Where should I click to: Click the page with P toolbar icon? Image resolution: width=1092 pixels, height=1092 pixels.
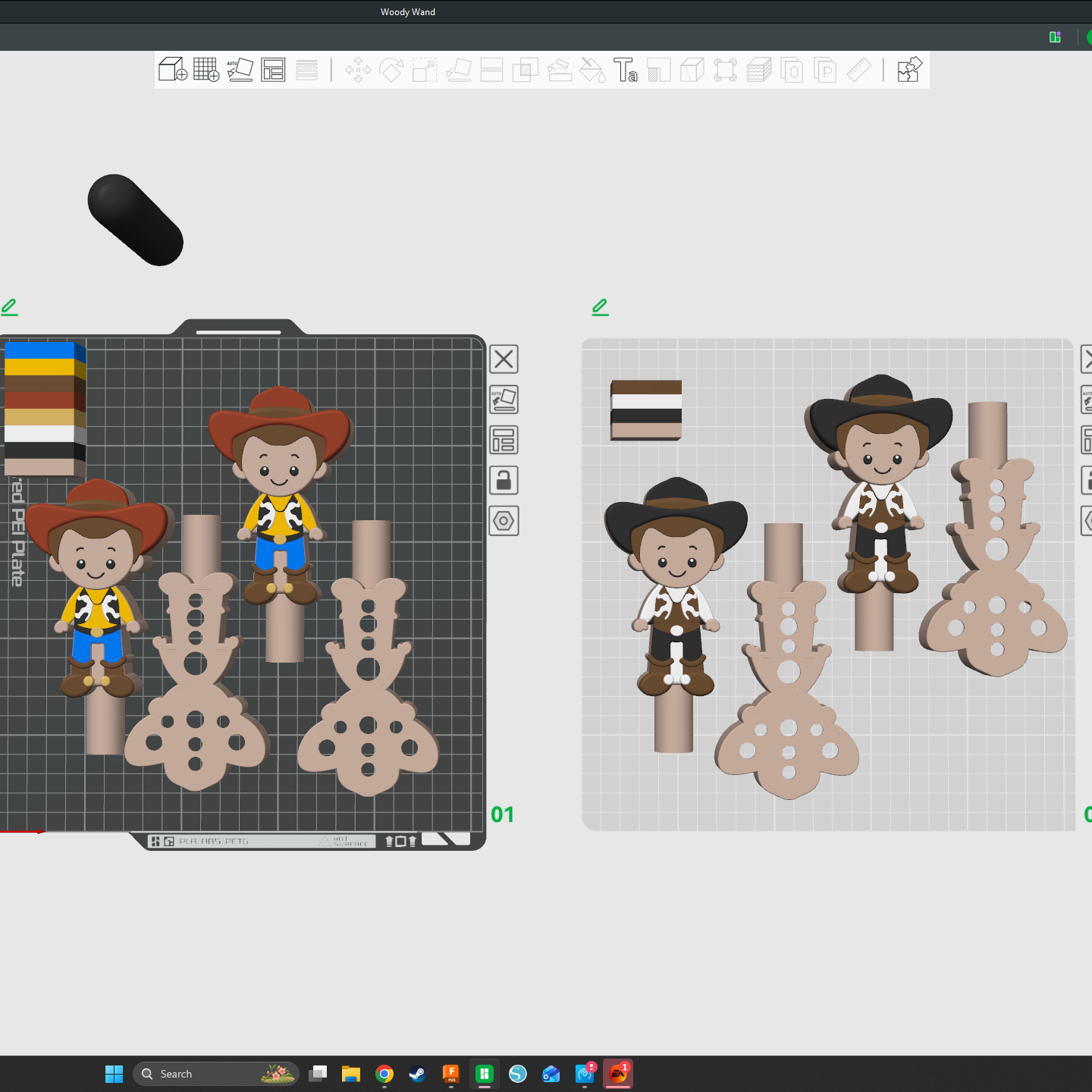[x=825, y=71]
